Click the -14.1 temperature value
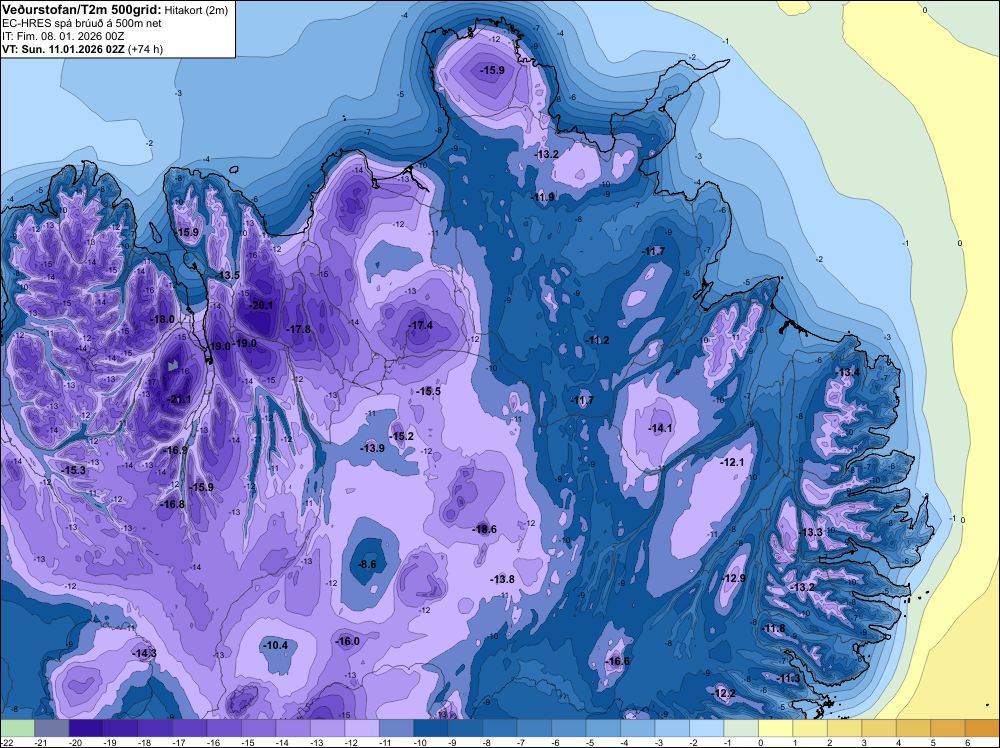 (660, 429)
